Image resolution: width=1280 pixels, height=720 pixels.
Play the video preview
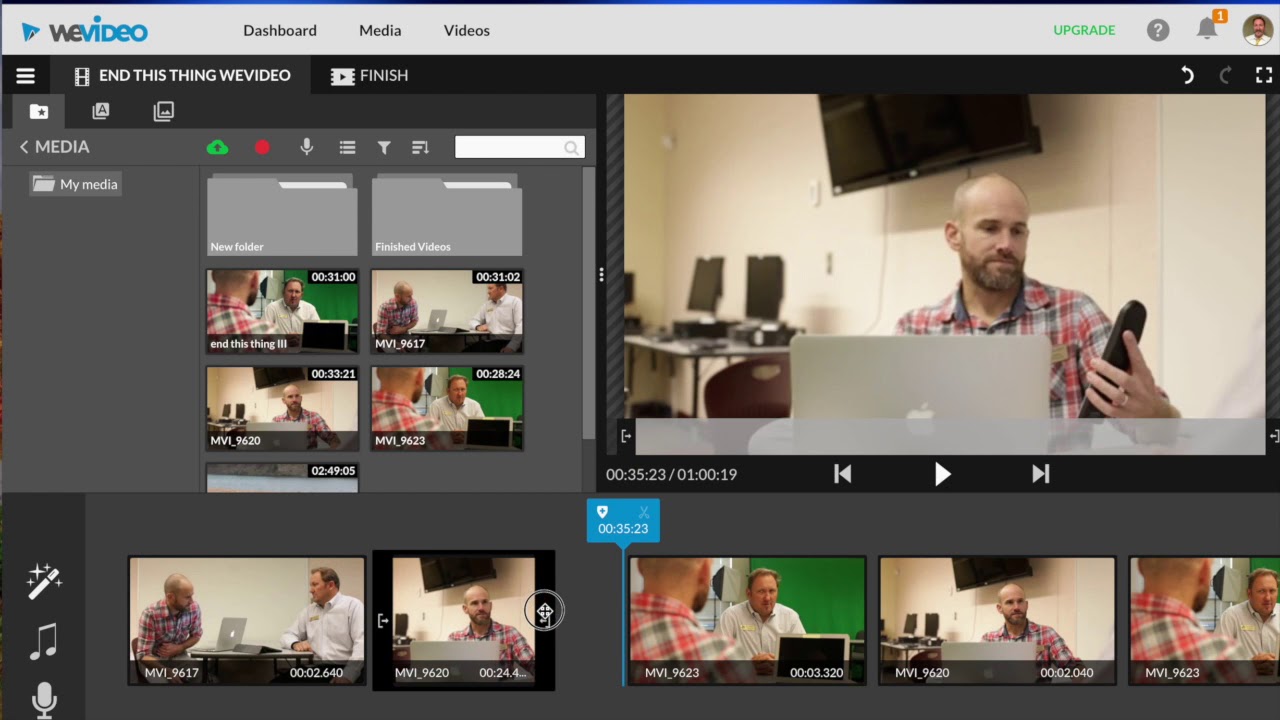(942, 474)
